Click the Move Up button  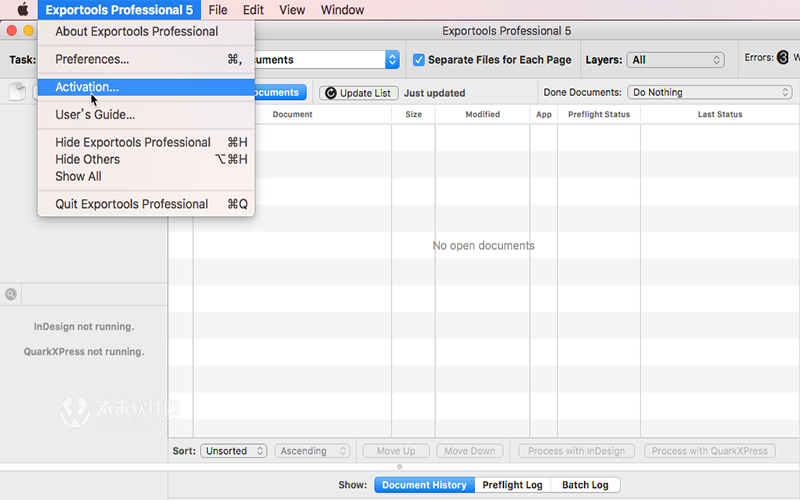coord(396,451)
